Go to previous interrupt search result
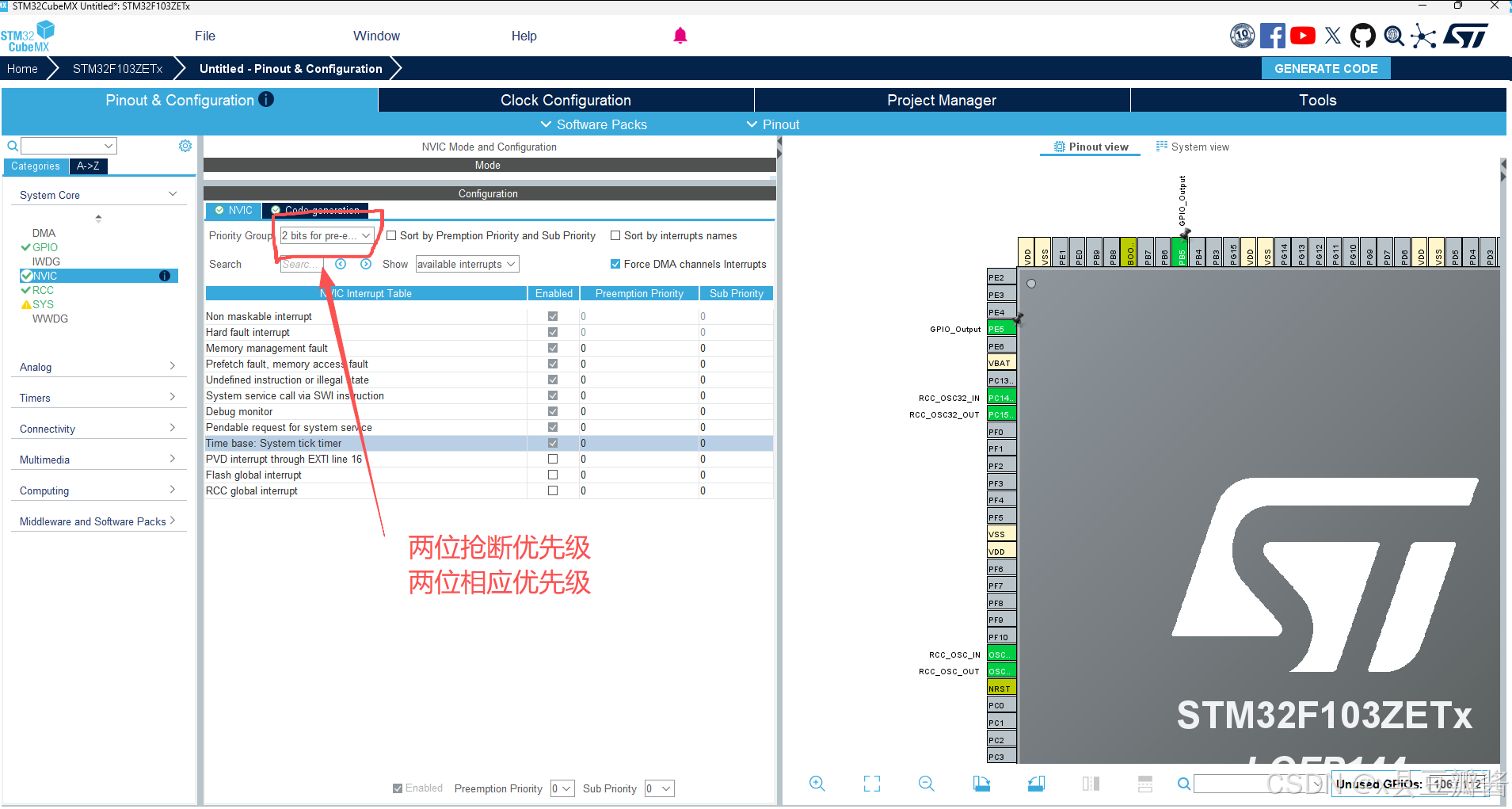 [341, 264]
